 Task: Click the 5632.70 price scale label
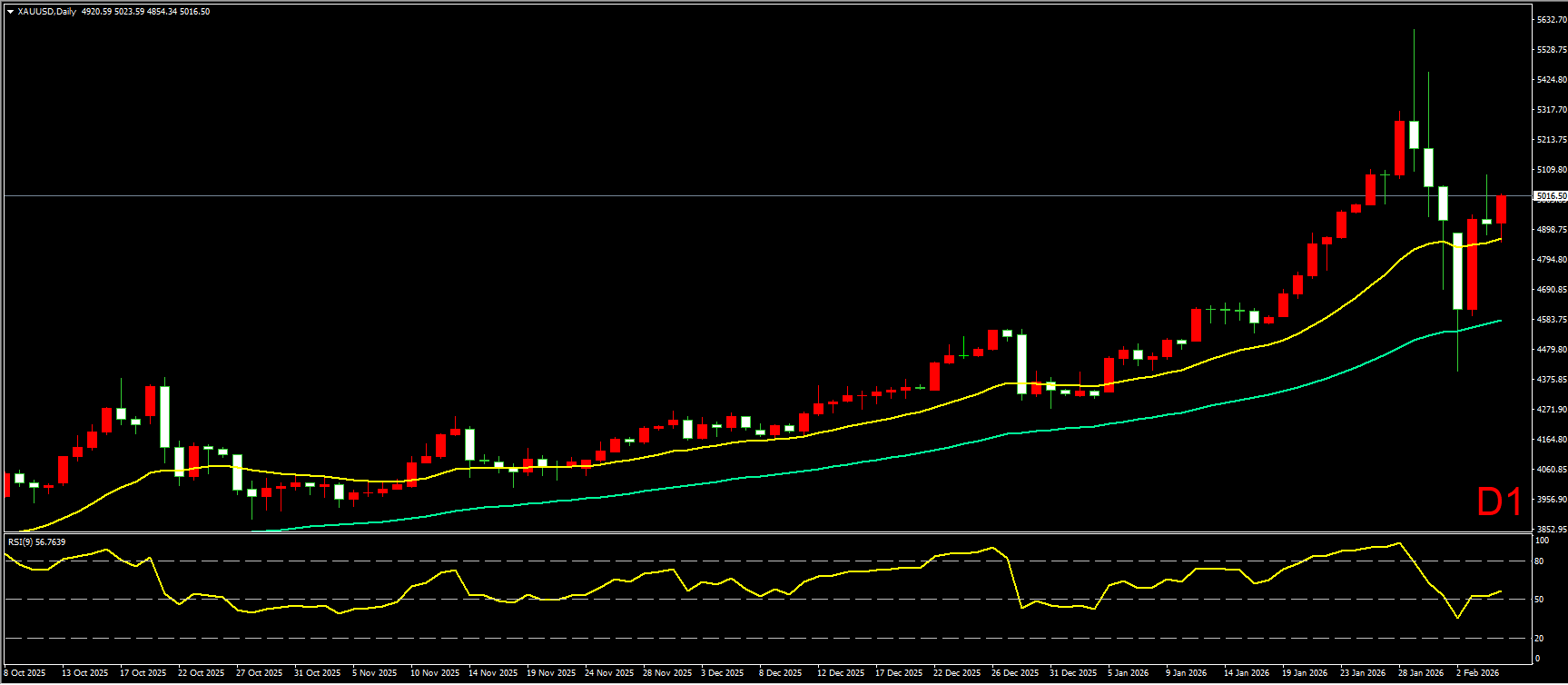point(1551,20)
